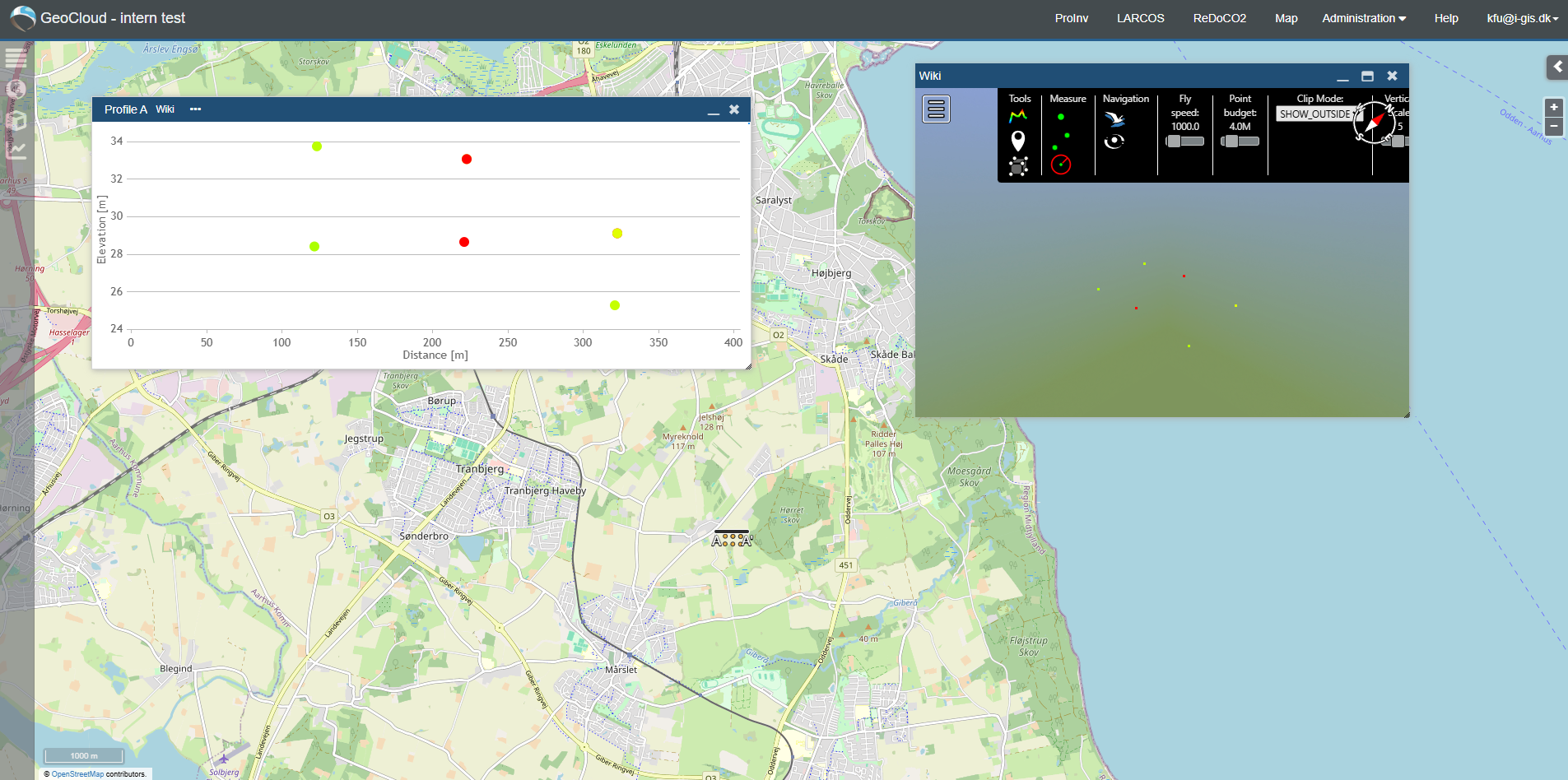This screenshot has width=1568, height=780.
Task: Open the 3D viewer hamburger menu
Action: coord(936,109)
